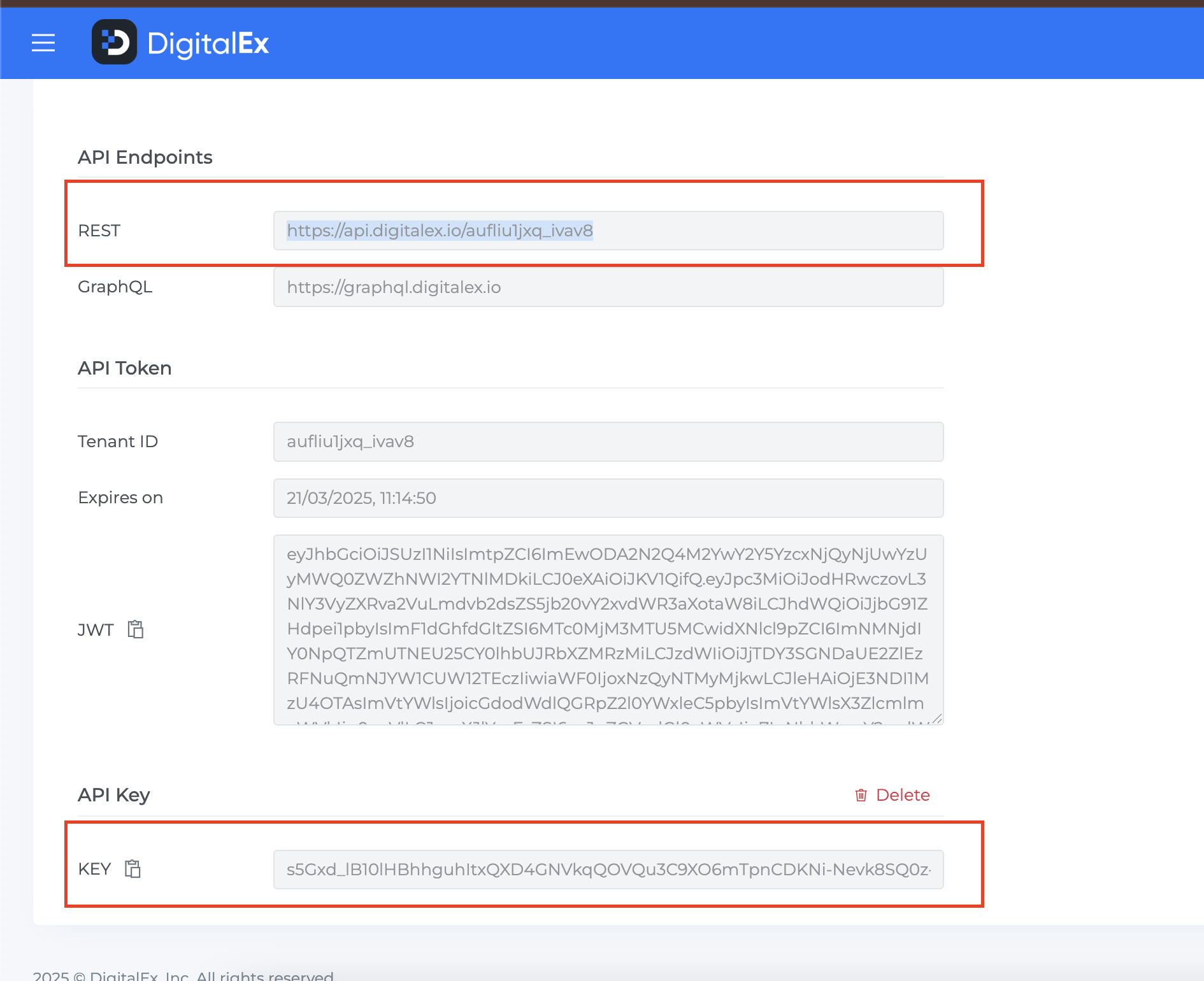Click the DigitalEx logo icon

click(x=114, y=42)
